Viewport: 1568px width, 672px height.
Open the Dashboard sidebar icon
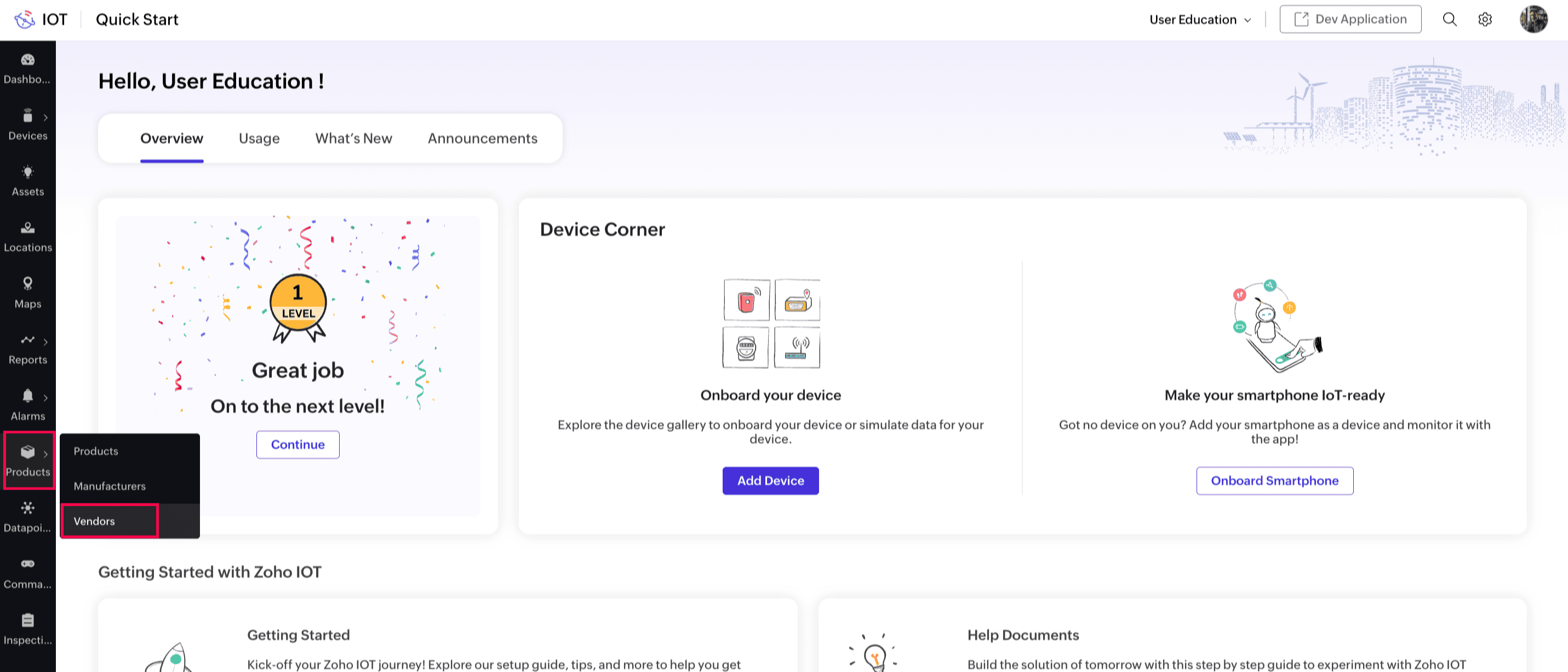pyautogui.click(x=27, y=60)
